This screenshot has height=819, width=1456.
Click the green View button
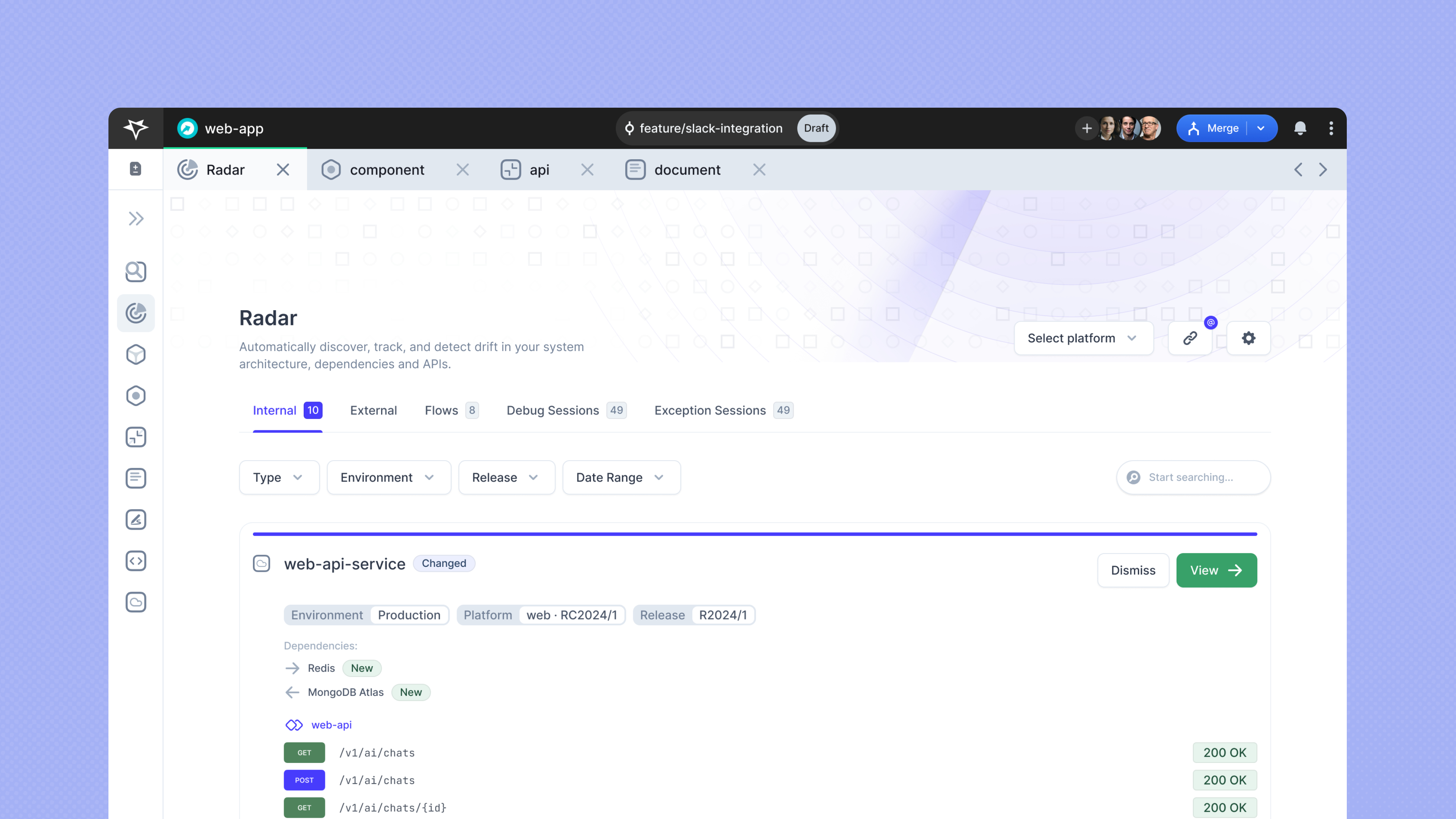tap(1216, 570)
